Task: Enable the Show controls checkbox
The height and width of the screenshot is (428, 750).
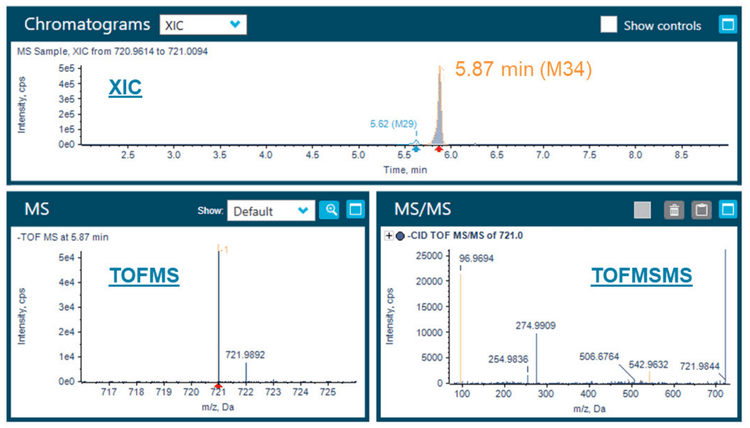Action: 608,25
